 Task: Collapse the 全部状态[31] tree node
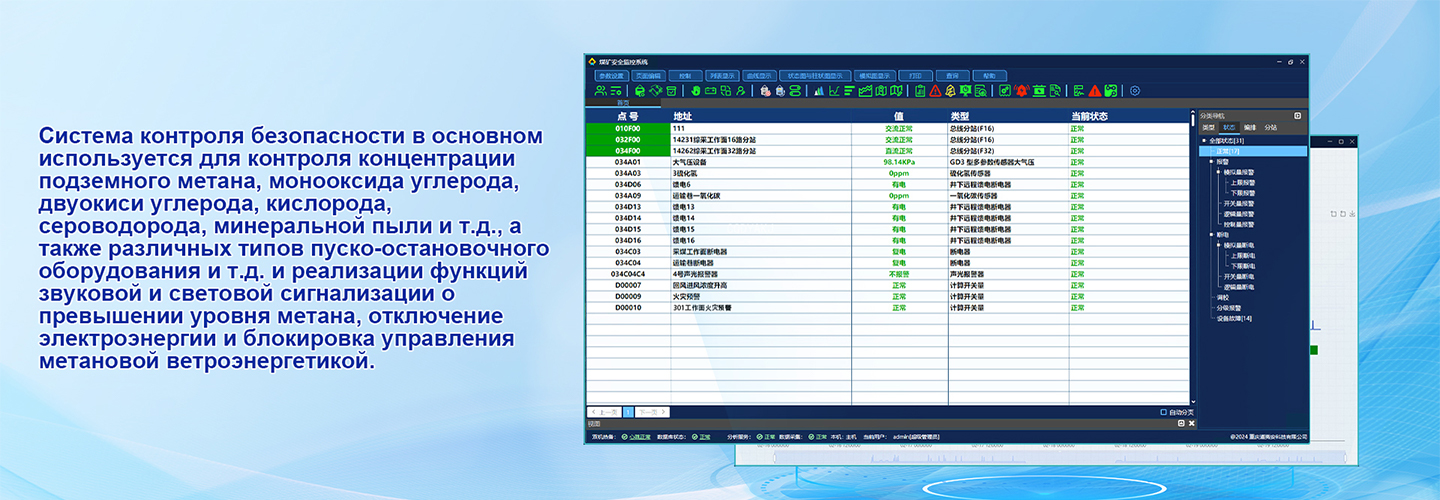[x=1204, y=141]
